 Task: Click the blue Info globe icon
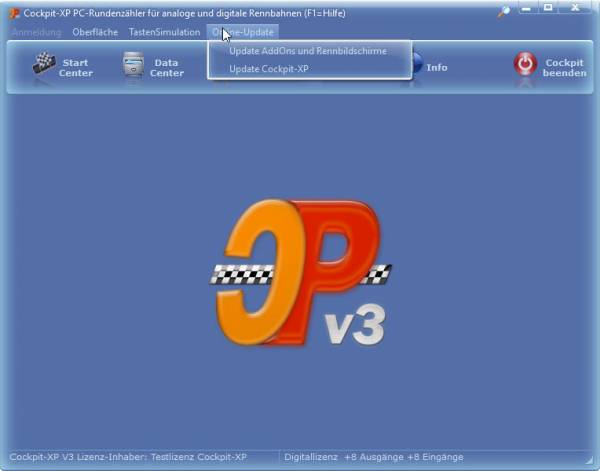point(417,64)
